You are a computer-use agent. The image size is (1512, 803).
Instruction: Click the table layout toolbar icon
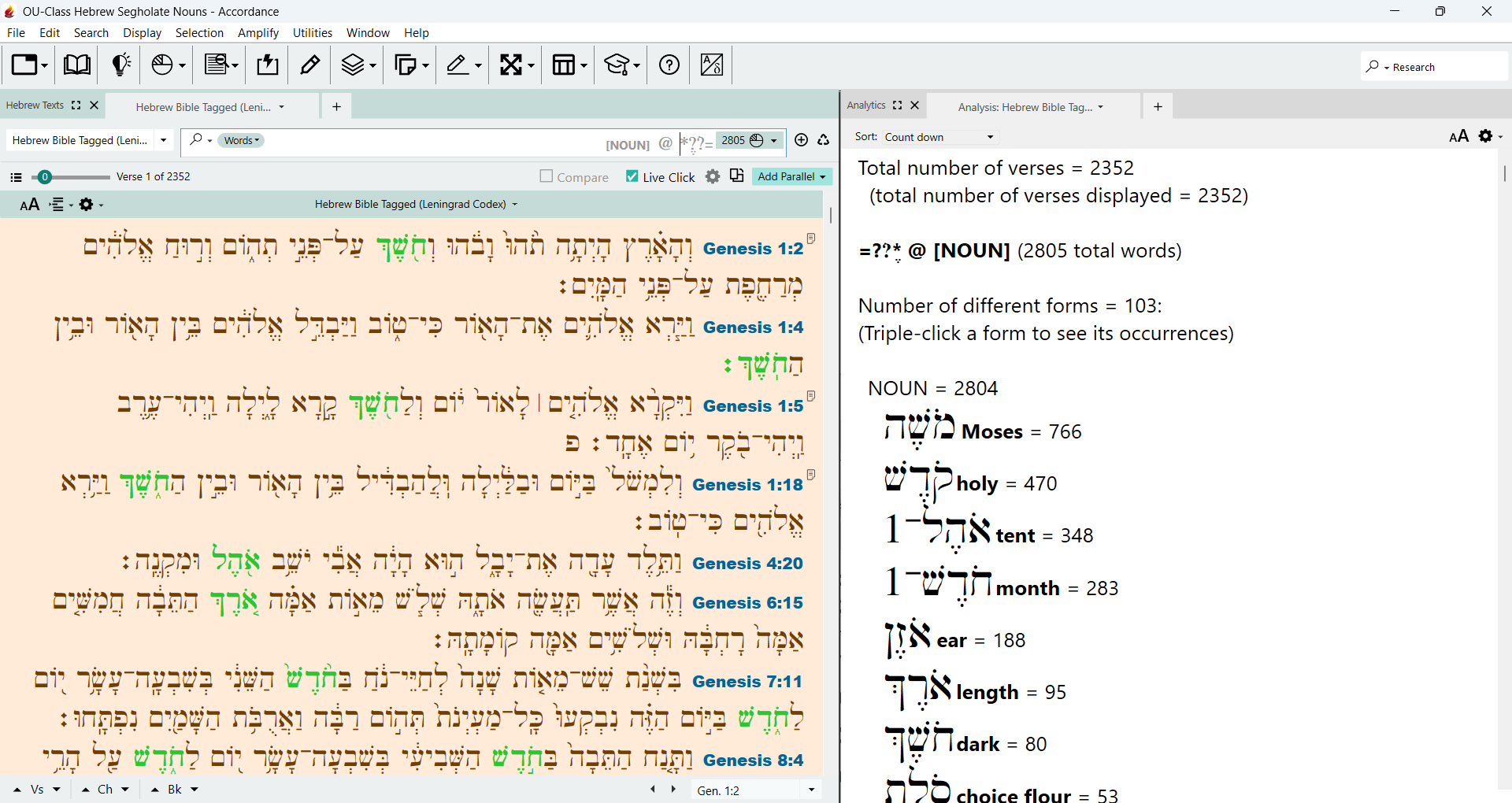[569, 65]
